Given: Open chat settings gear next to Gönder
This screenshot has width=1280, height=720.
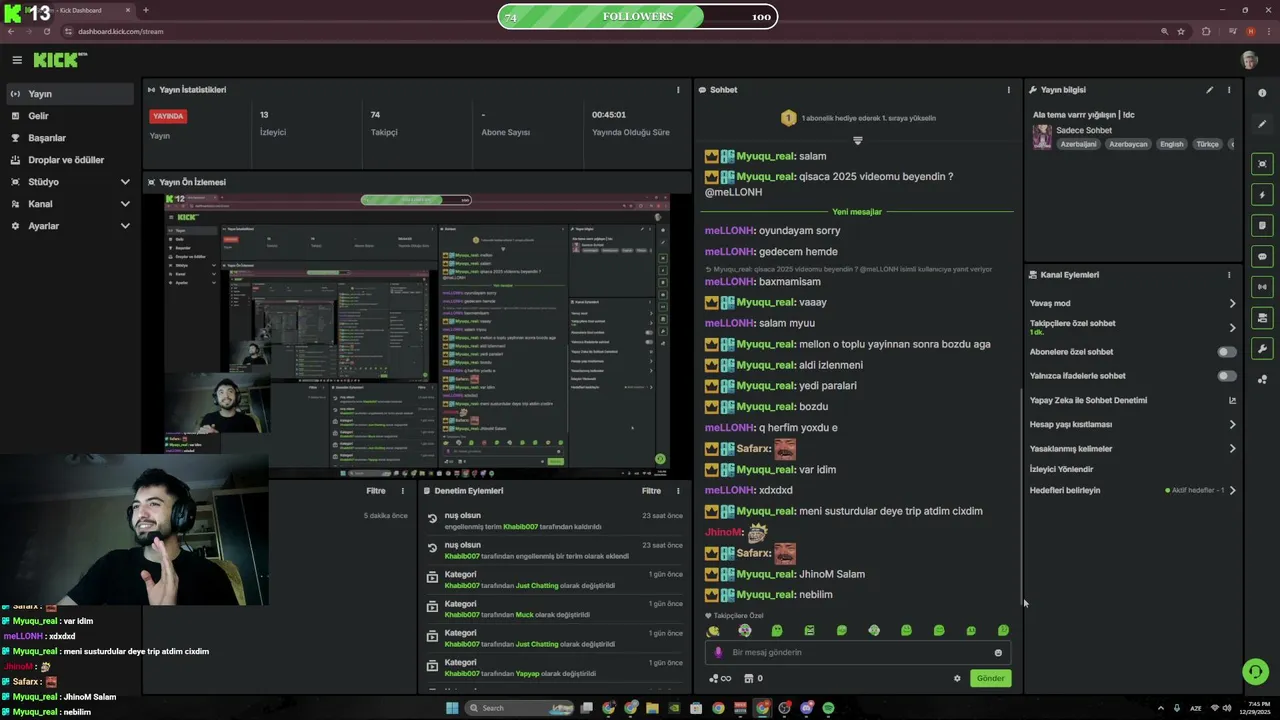Looking at the screenshot, I should pyautogui.click(x=957, y=678).
